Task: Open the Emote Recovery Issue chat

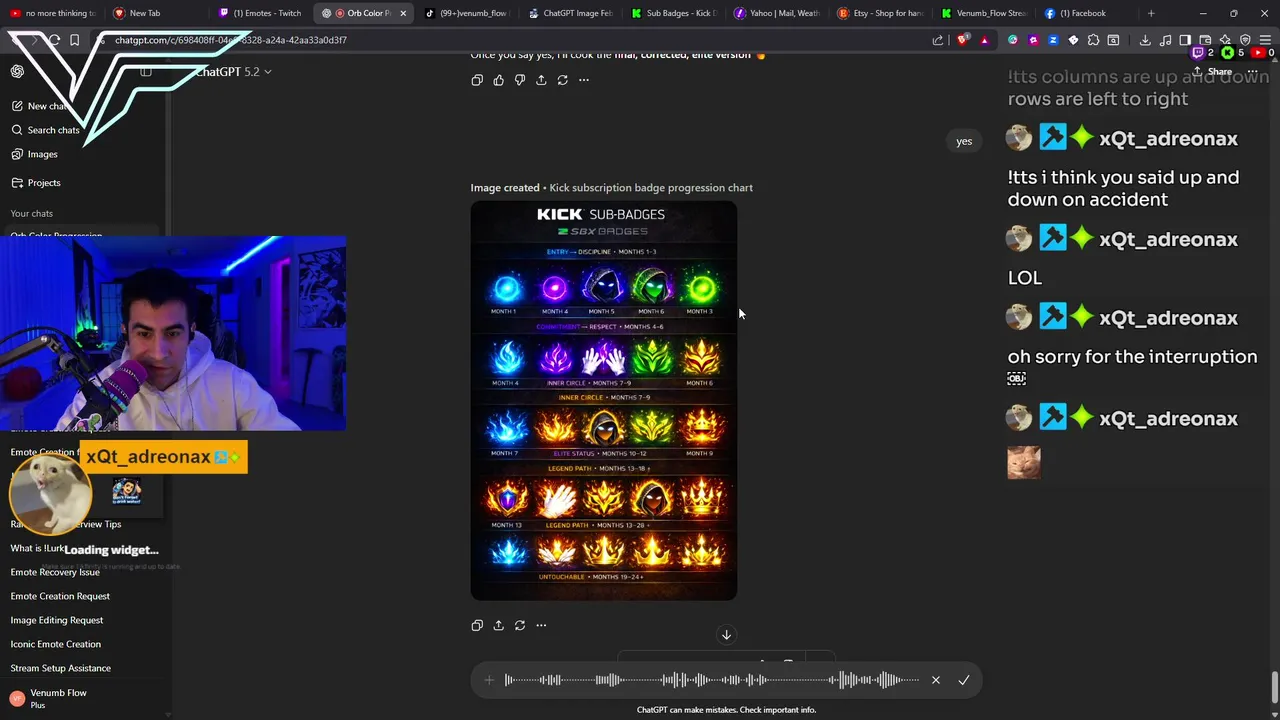Action: tap(55, 572)
